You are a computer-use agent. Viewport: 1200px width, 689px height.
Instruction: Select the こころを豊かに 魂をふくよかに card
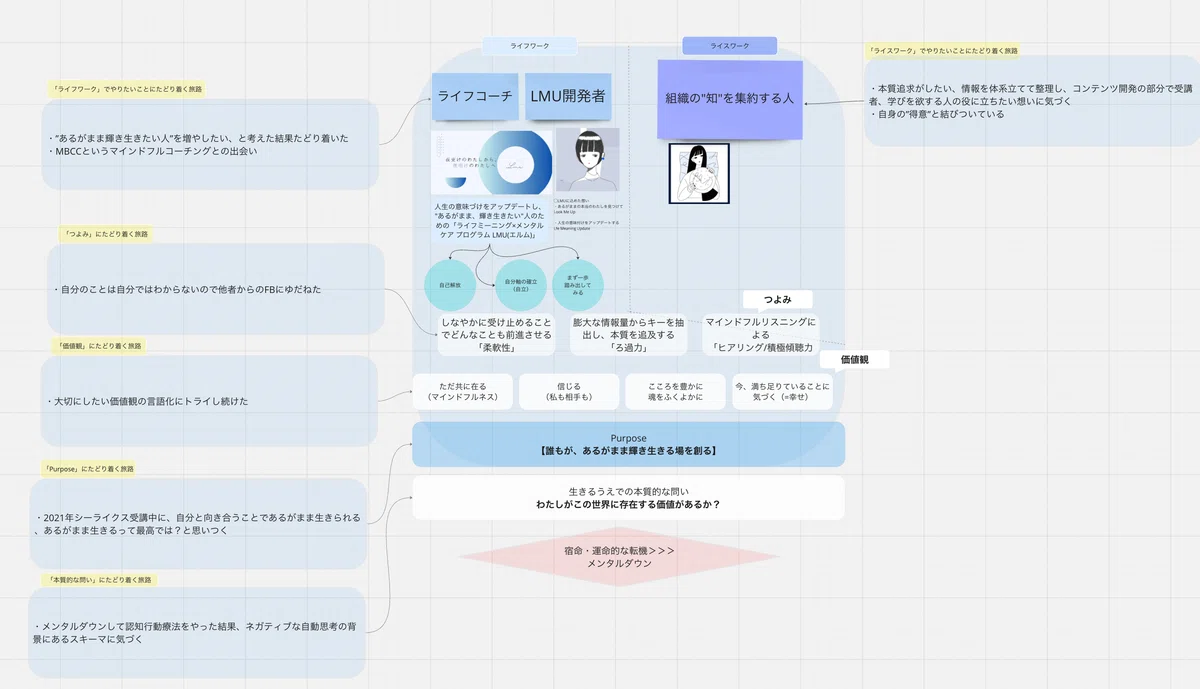[x=675, y=392]
